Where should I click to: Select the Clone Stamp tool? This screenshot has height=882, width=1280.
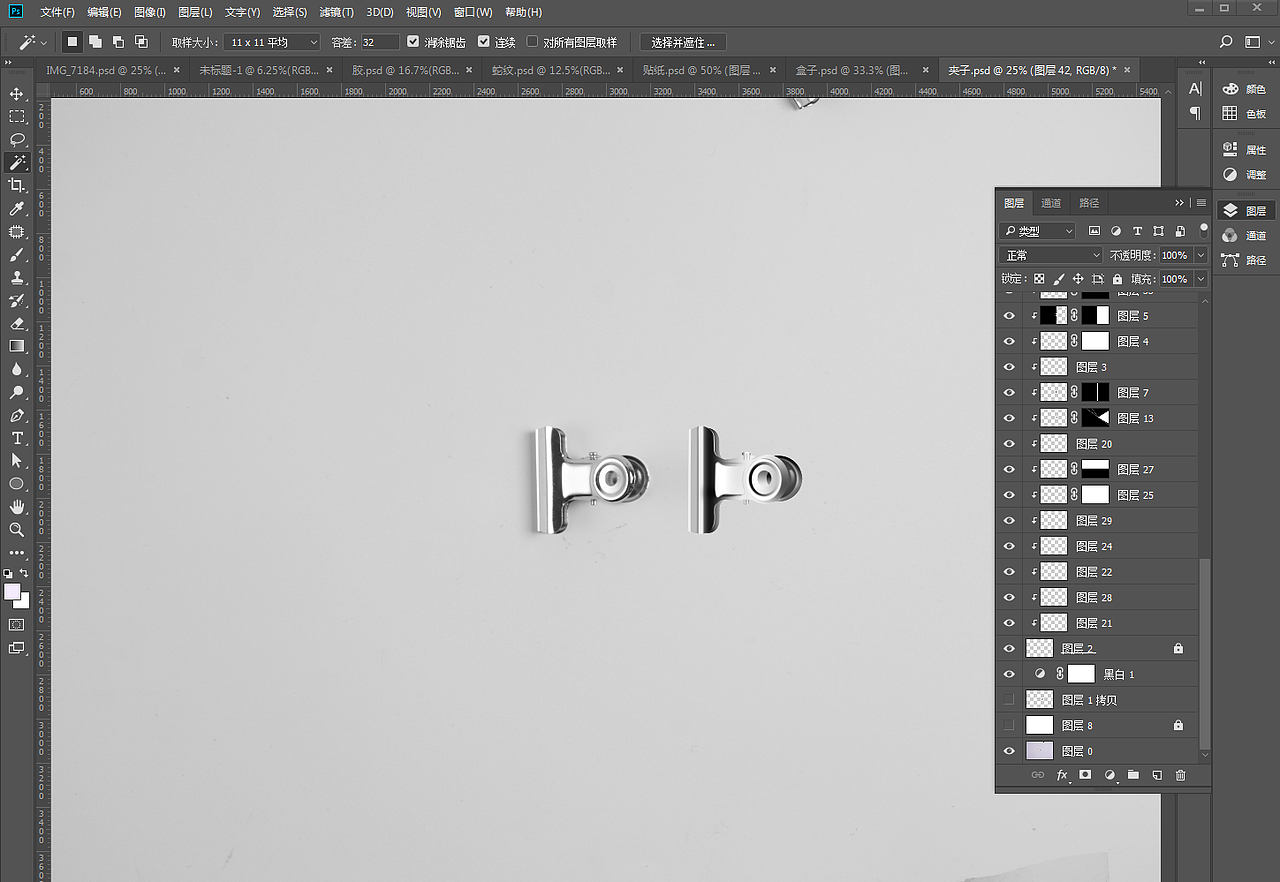(17, 278)
